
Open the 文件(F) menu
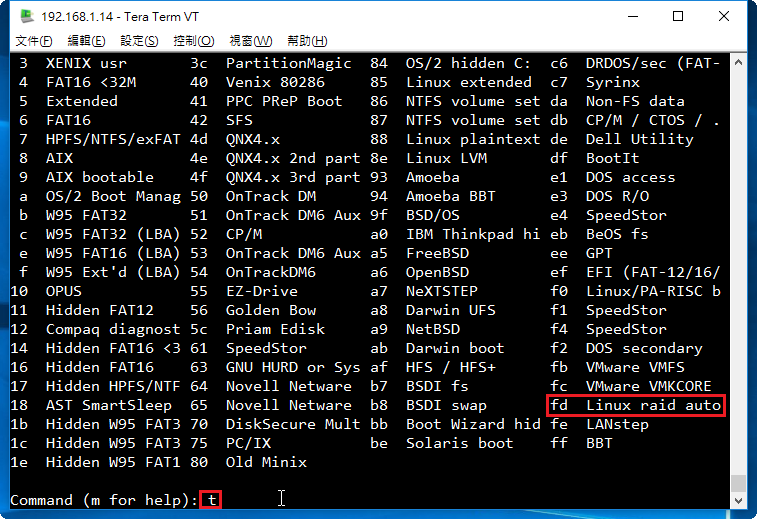[x=34, y=41]
